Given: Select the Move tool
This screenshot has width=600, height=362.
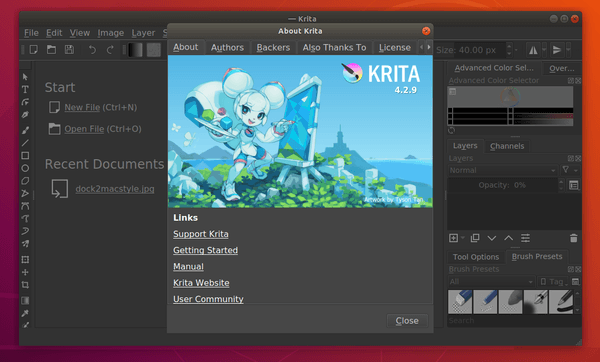Looking at the screenshot, I should 25,272.
